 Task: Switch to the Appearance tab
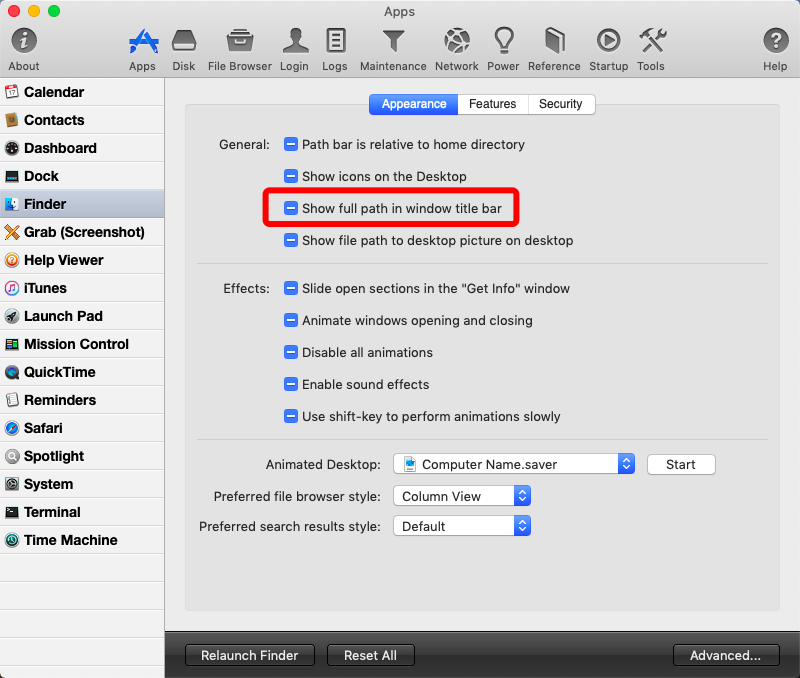[x=414, y=104]
